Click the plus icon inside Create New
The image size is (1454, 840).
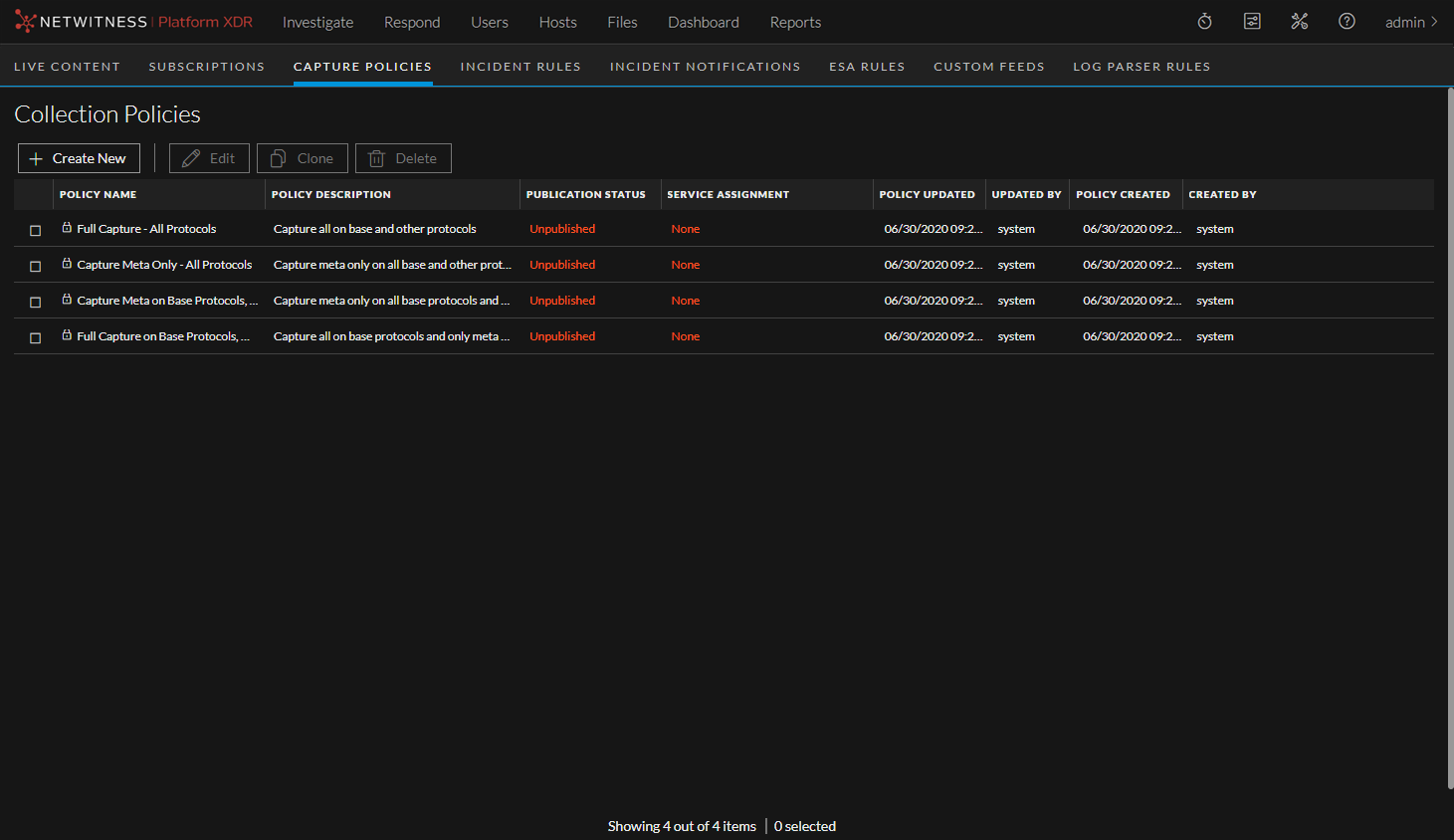click(36, 157)
